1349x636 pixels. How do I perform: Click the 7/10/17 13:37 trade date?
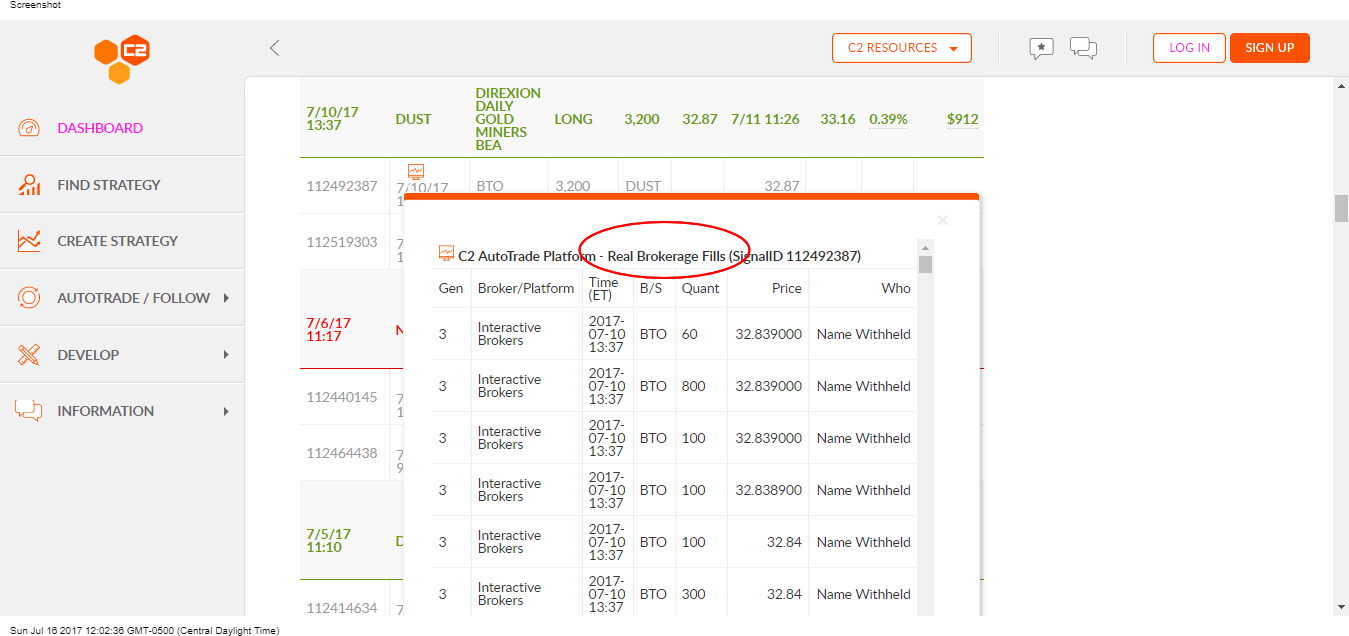(x=332, y=119)
